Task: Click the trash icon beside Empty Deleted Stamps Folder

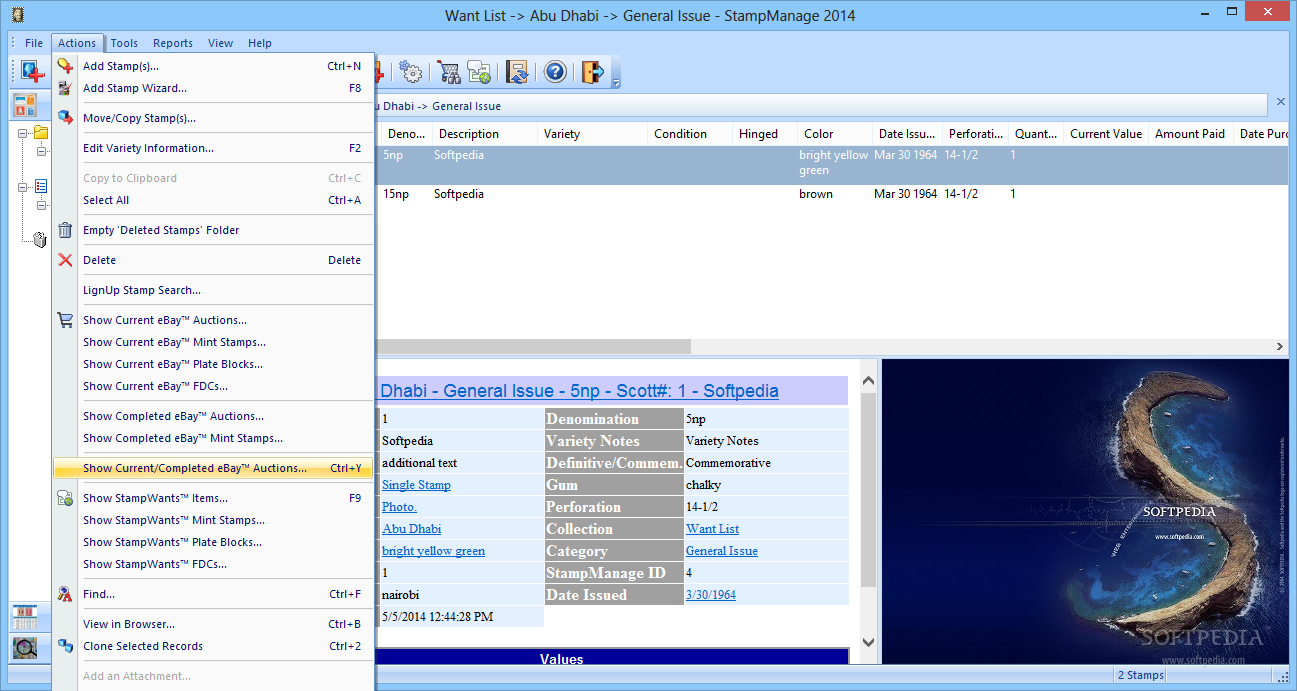Action: click(65, 230)
